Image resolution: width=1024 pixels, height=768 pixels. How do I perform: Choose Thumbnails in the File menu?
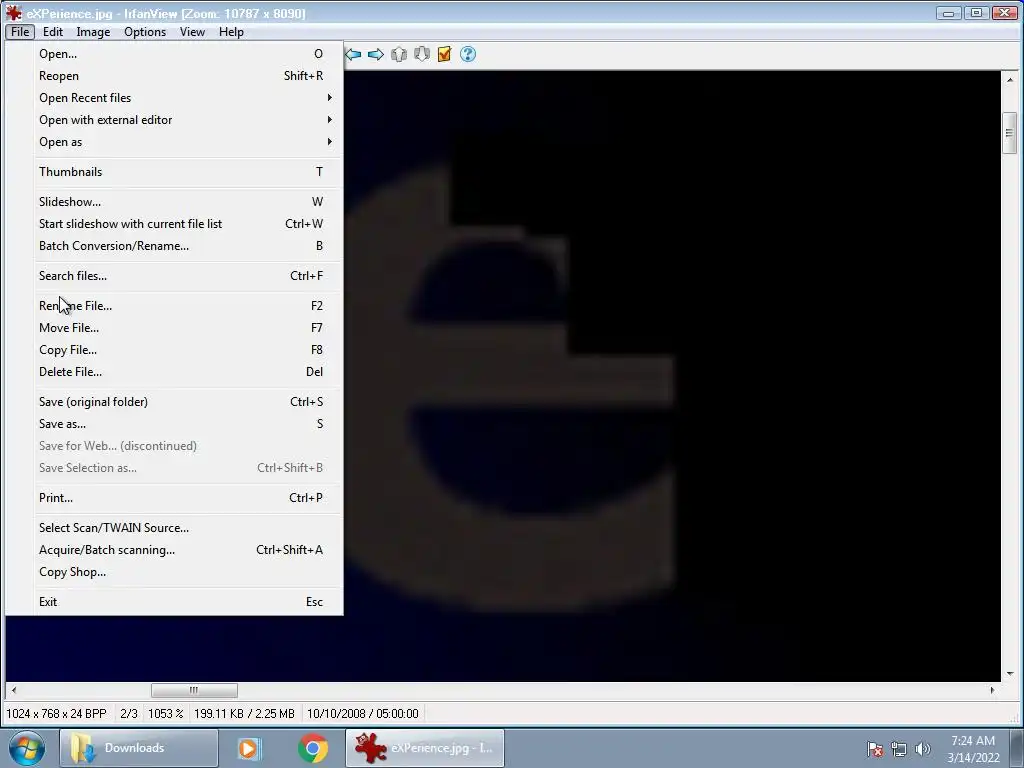pos(187,172)
